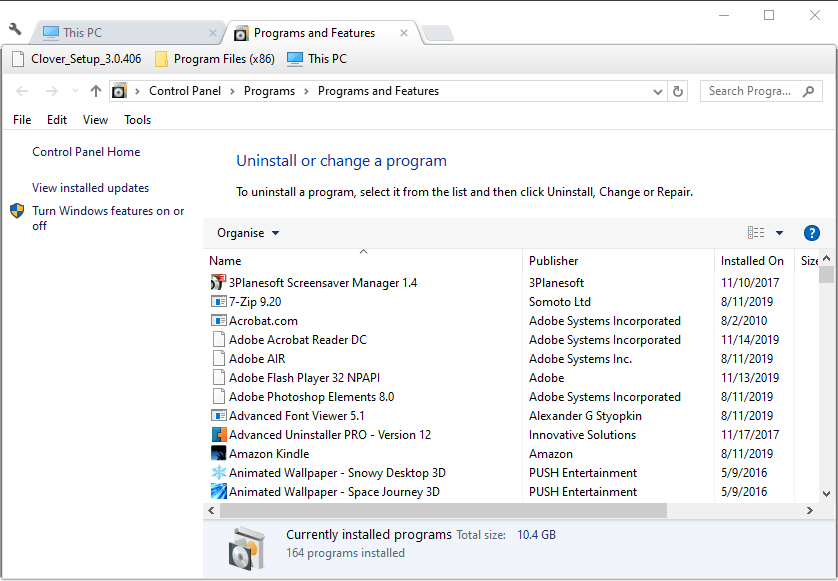Image resolution: width=838 pixels, height=581 pixels.
Task: Close the This PC tab
Action: (213, 33)
